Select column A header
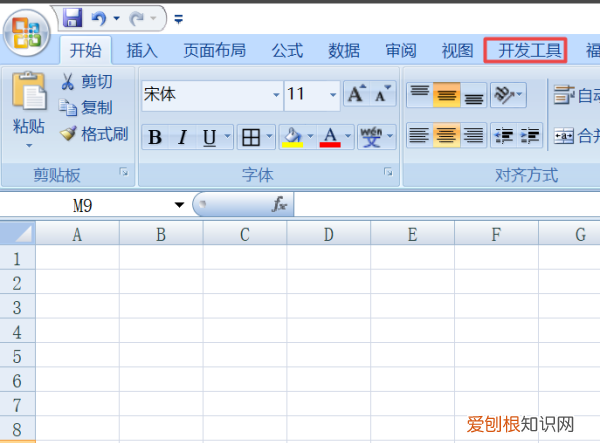The image size is (600, 443). (x=77, y=234)
